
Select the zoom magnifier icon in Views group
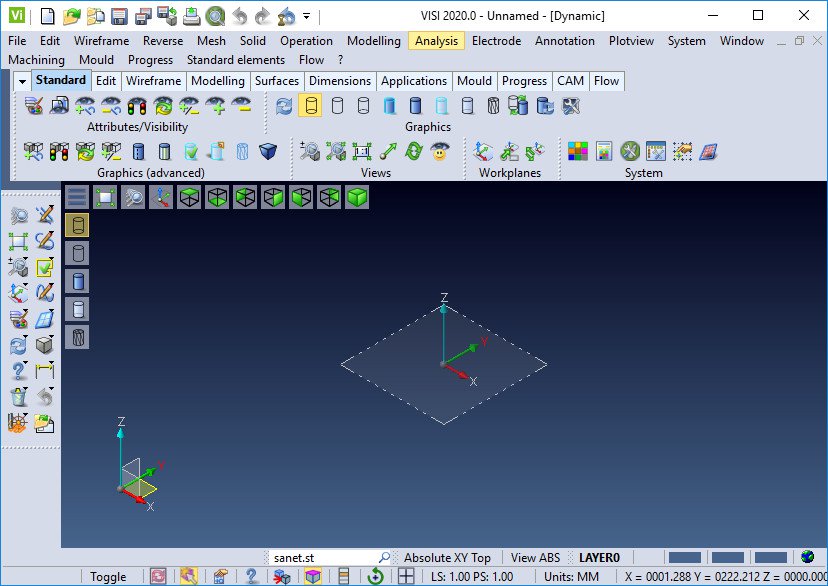309,152
